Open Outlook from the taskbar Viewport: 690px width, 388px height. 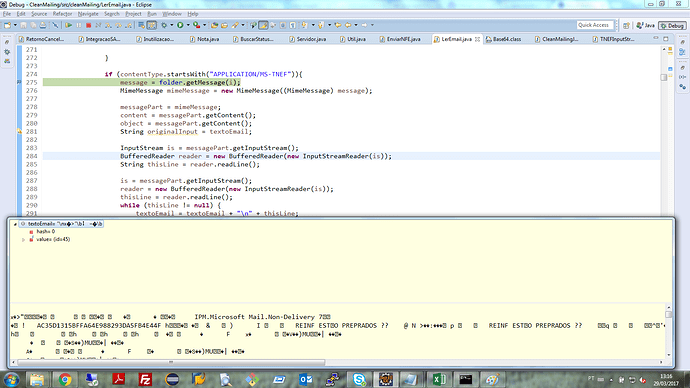[x=305, y=379]
